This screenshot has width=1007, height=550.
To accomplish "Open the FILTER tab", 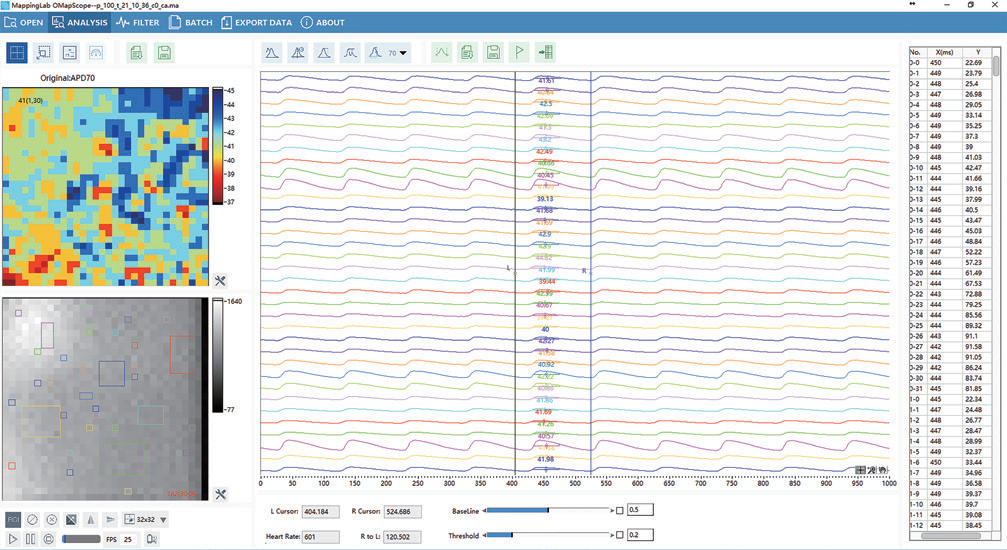I will point(138,22).
